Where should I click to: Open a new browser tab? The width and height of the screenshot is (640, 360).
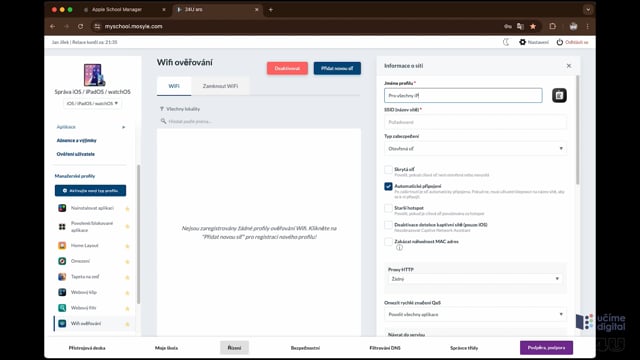point(271,9)
